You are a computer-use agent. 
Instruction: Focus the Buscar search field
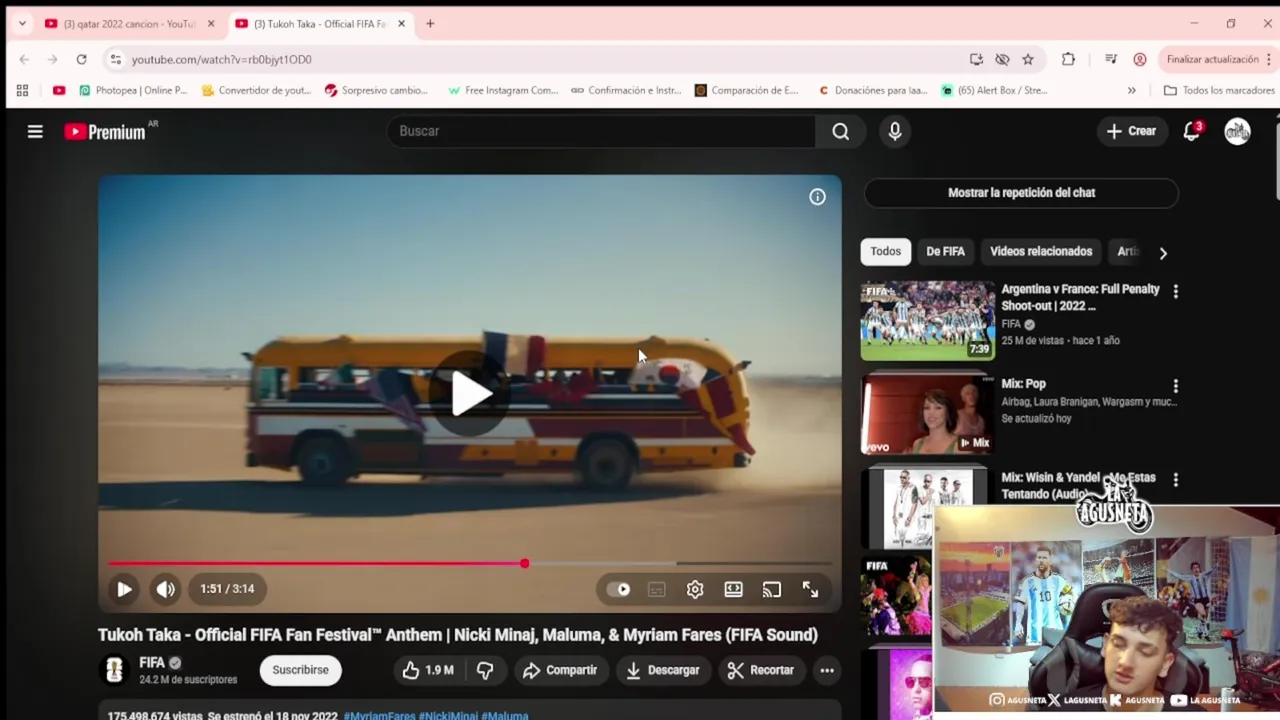[602, 131]
